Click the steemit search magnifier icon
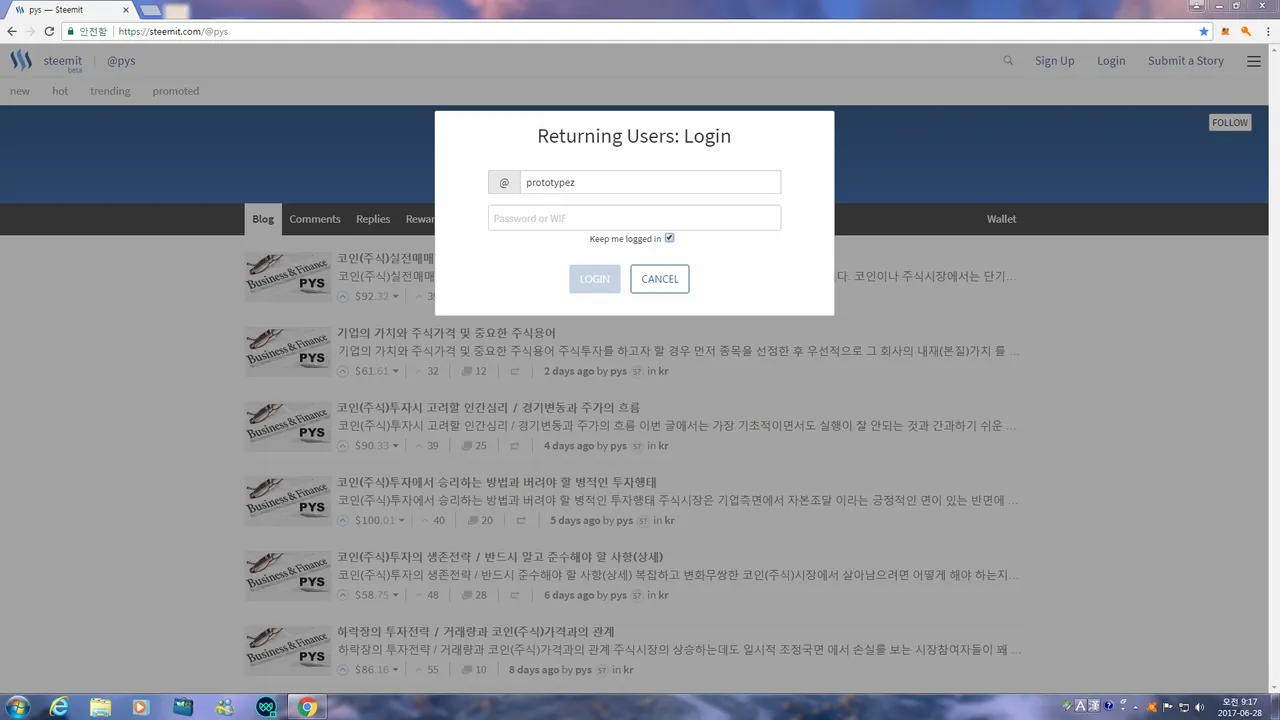Viewport: 1280px width, 720px height. click(1008, 60)
